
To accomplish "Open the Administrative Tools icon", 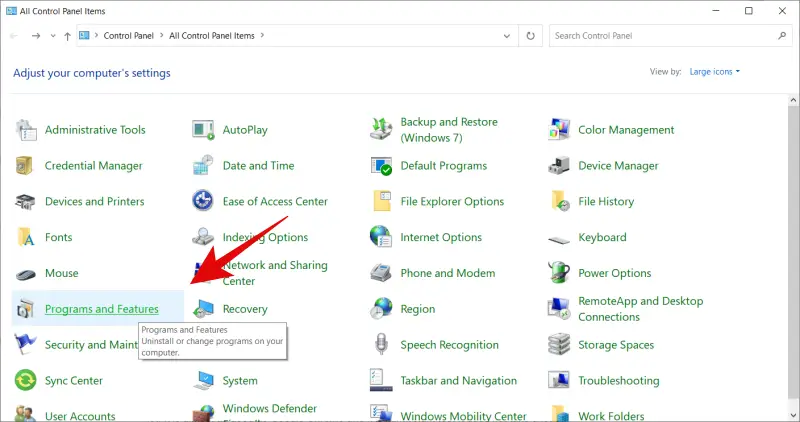I will (x=26, y=130).
